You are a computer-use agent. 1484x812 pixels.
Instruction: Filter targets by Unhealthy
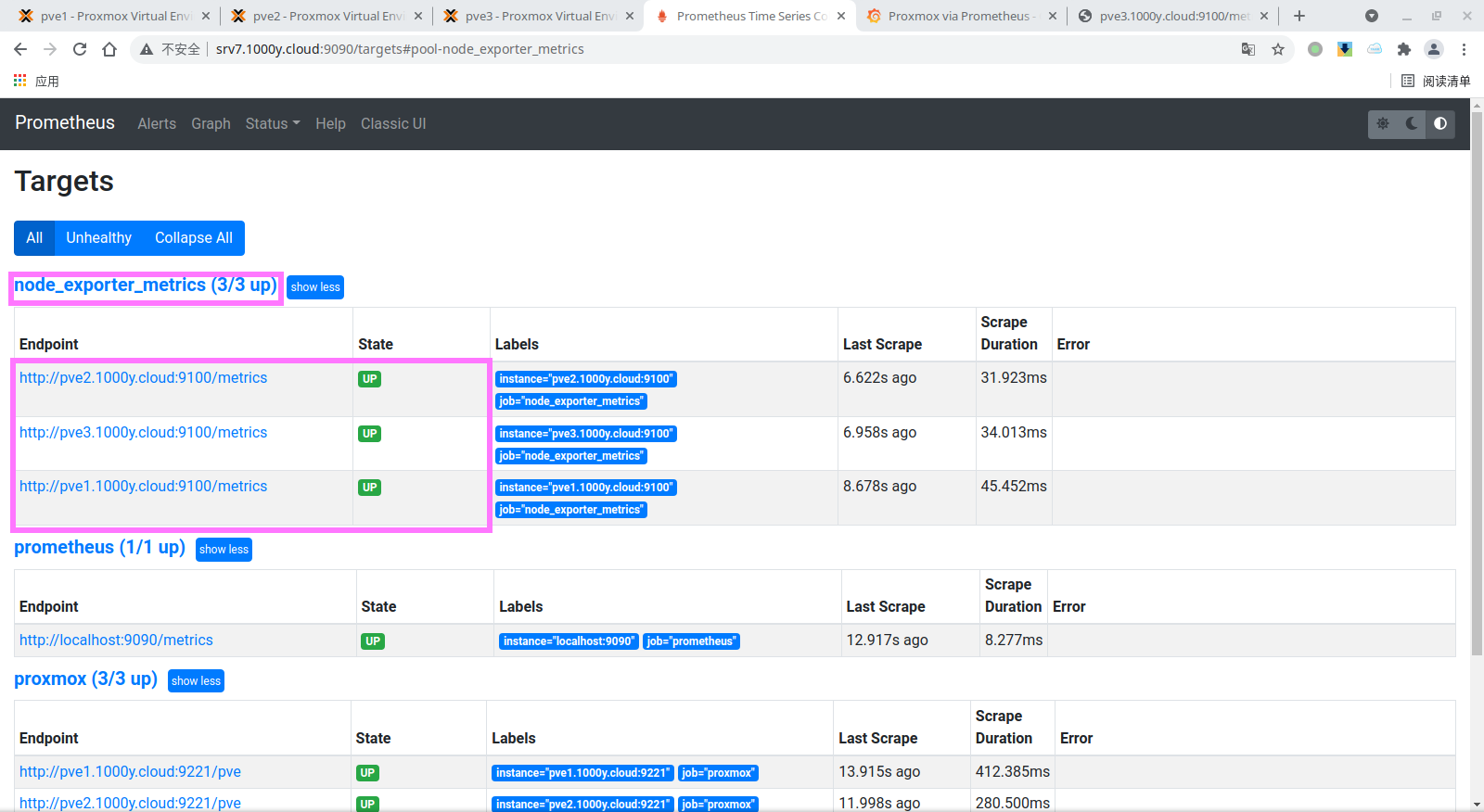coord(98,238)
